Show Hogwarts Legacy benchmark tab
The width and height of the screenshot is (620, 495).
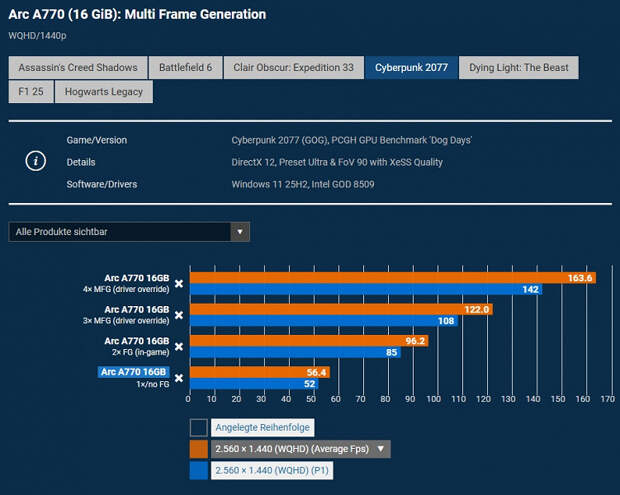coord(105,92)
